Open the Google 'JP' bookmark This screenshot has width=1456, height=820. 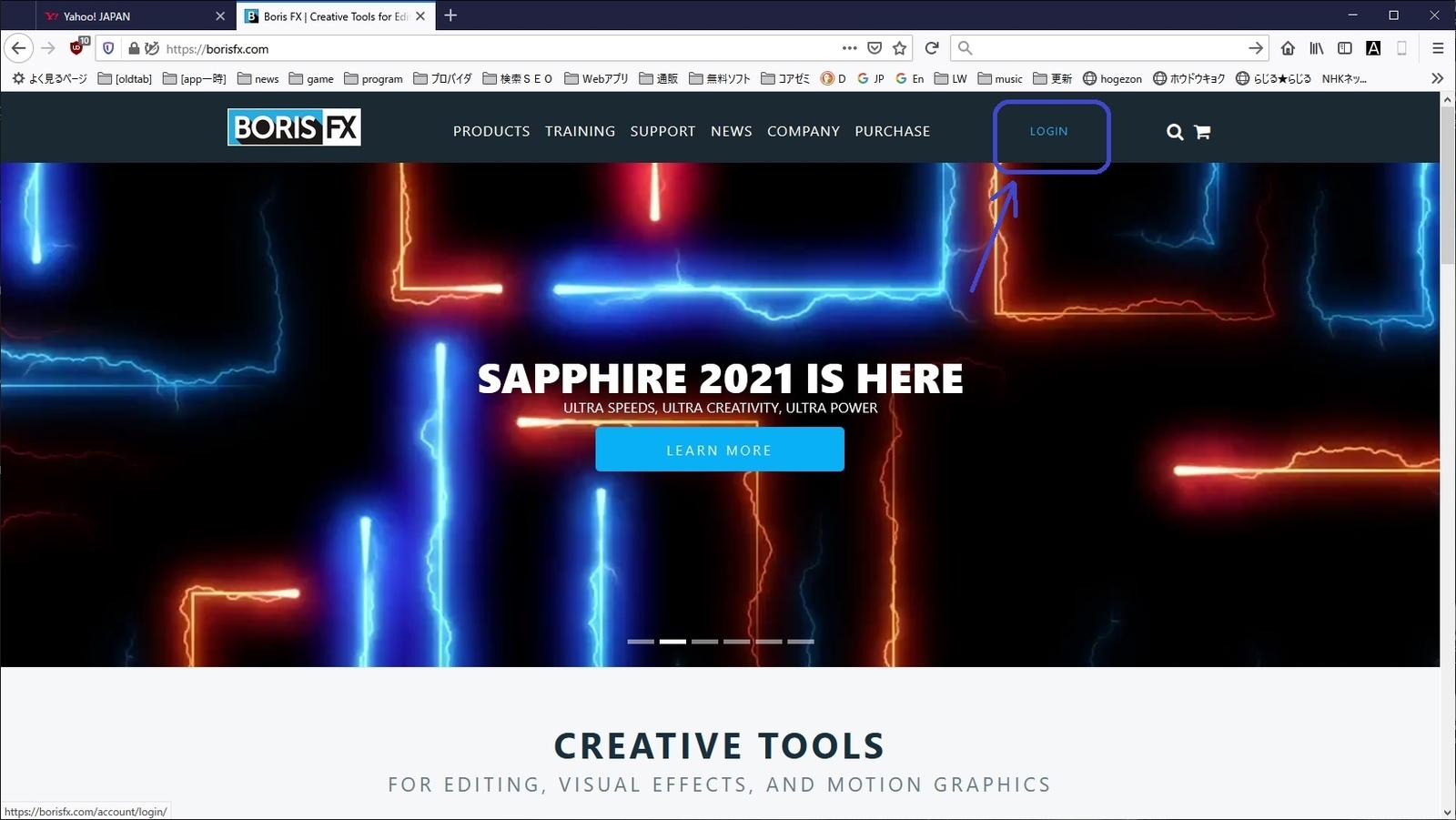click(871, 79)
